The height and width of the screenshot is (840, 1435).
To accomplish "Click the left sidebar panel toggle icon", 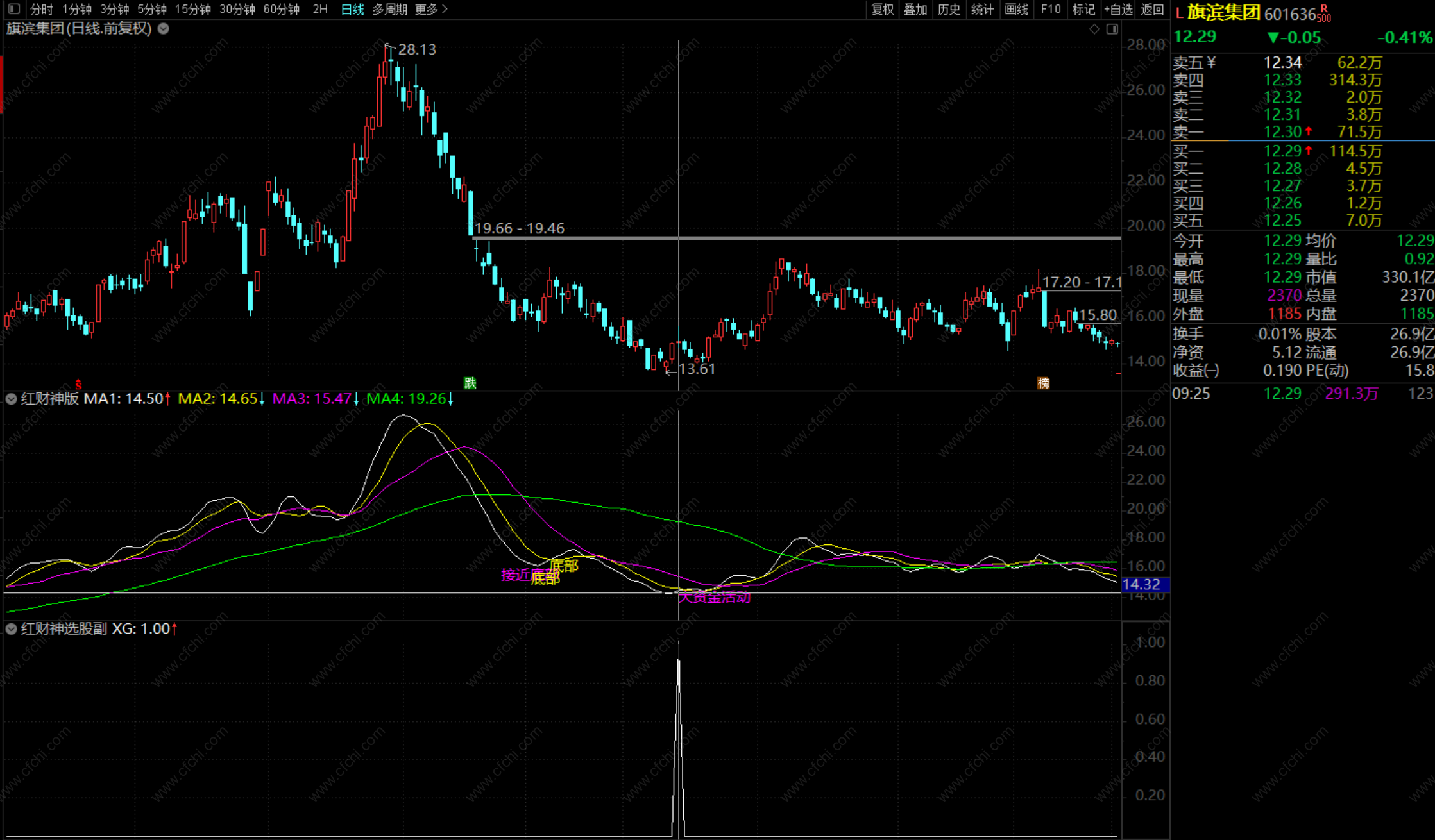I will pyautogui.click(x=14, y=9).
